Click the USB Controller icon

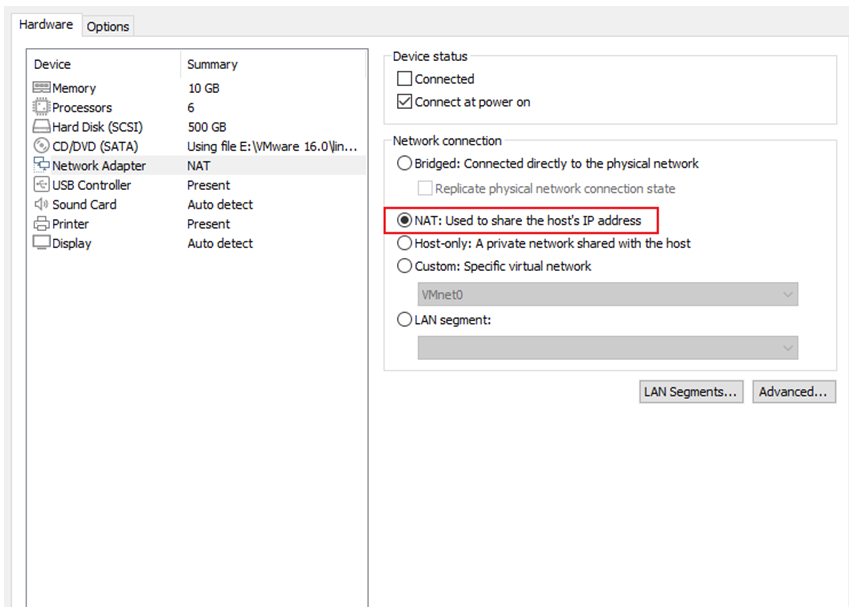point(41,185)
